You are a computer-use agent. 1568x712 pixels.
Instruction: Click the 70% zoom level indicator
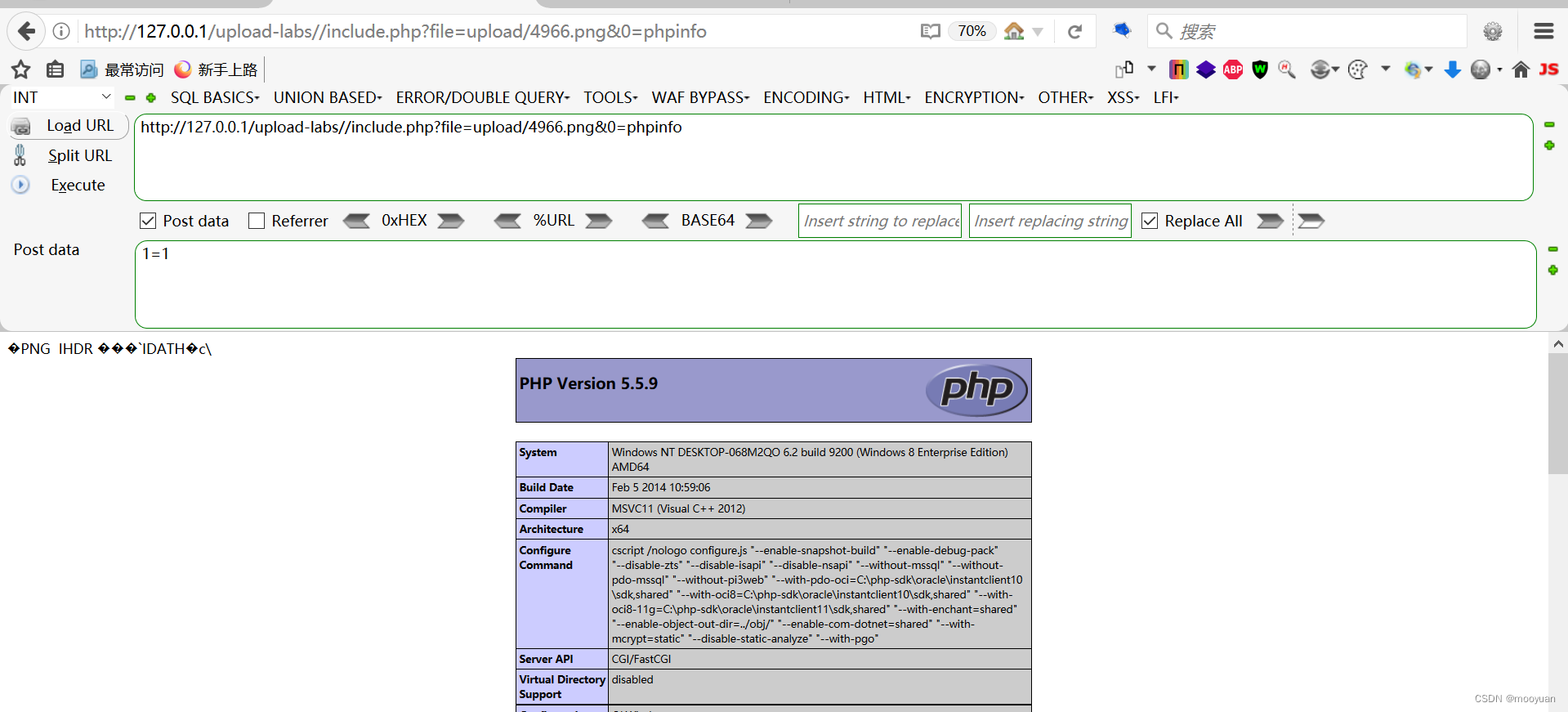(972, 31)
